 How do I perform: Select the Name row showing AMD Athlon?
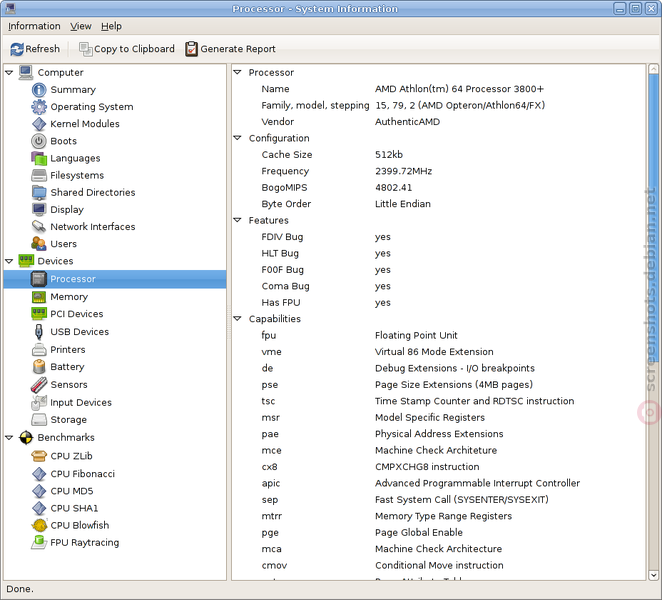pyautogui.click(x=438, y=89)
